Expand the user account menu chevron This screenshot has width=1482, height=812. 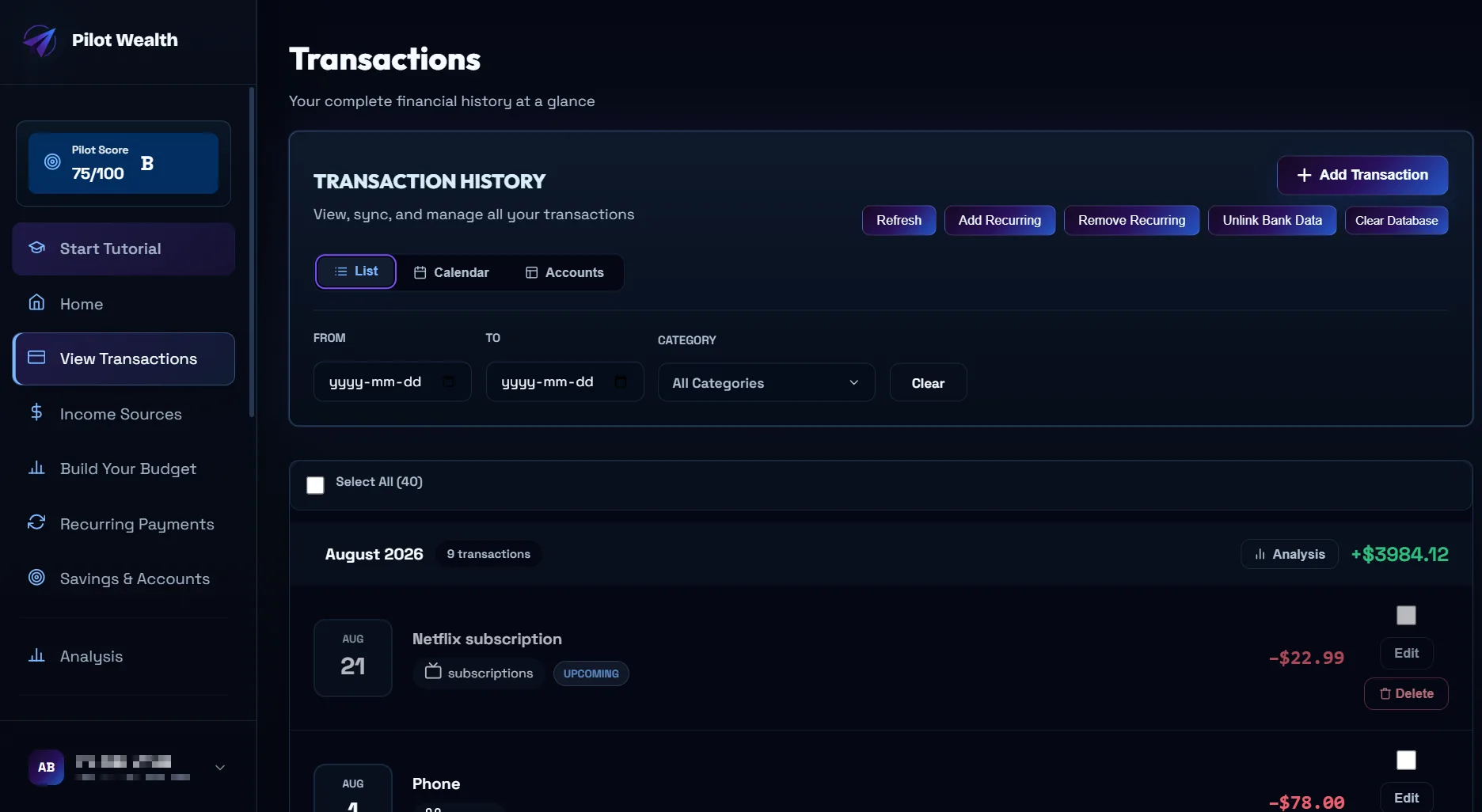(x=220, y=767)
